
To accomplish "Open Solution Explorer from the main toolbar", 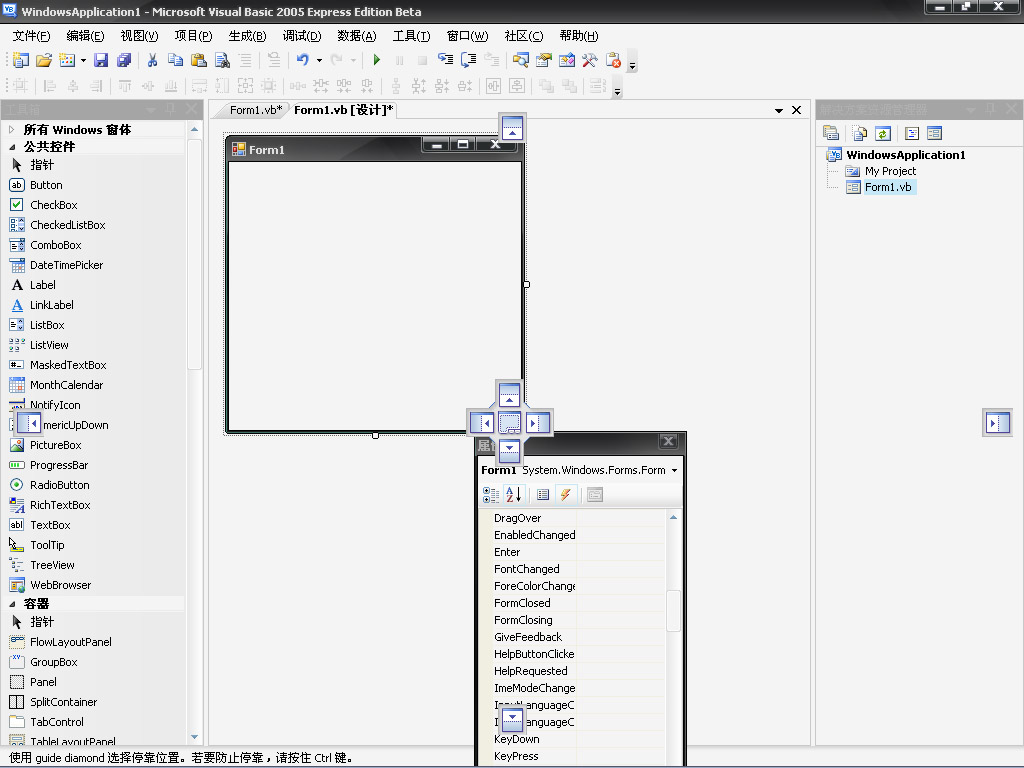I will coord(520,60).
